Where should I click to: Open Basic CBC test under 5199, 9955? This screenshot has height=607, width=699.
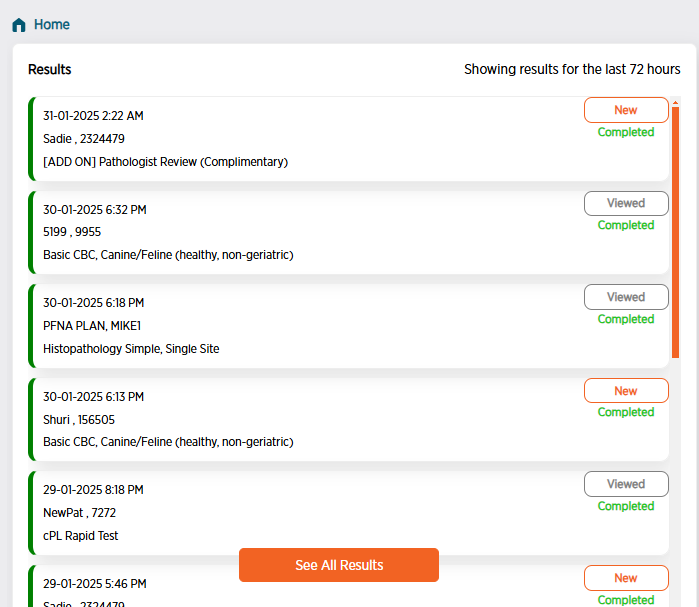(168, 255)
